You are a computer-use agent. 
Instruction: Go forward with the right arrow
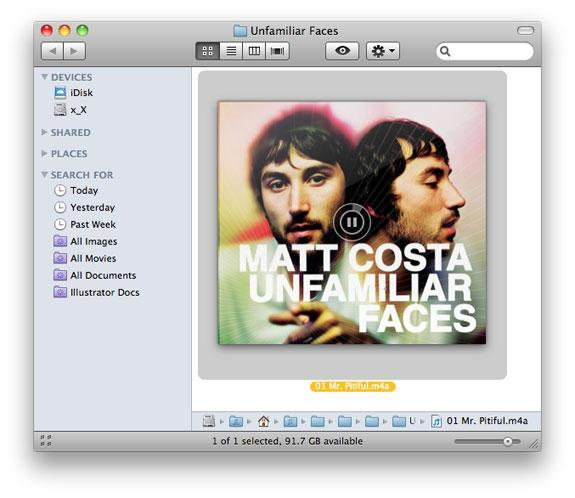74,51
